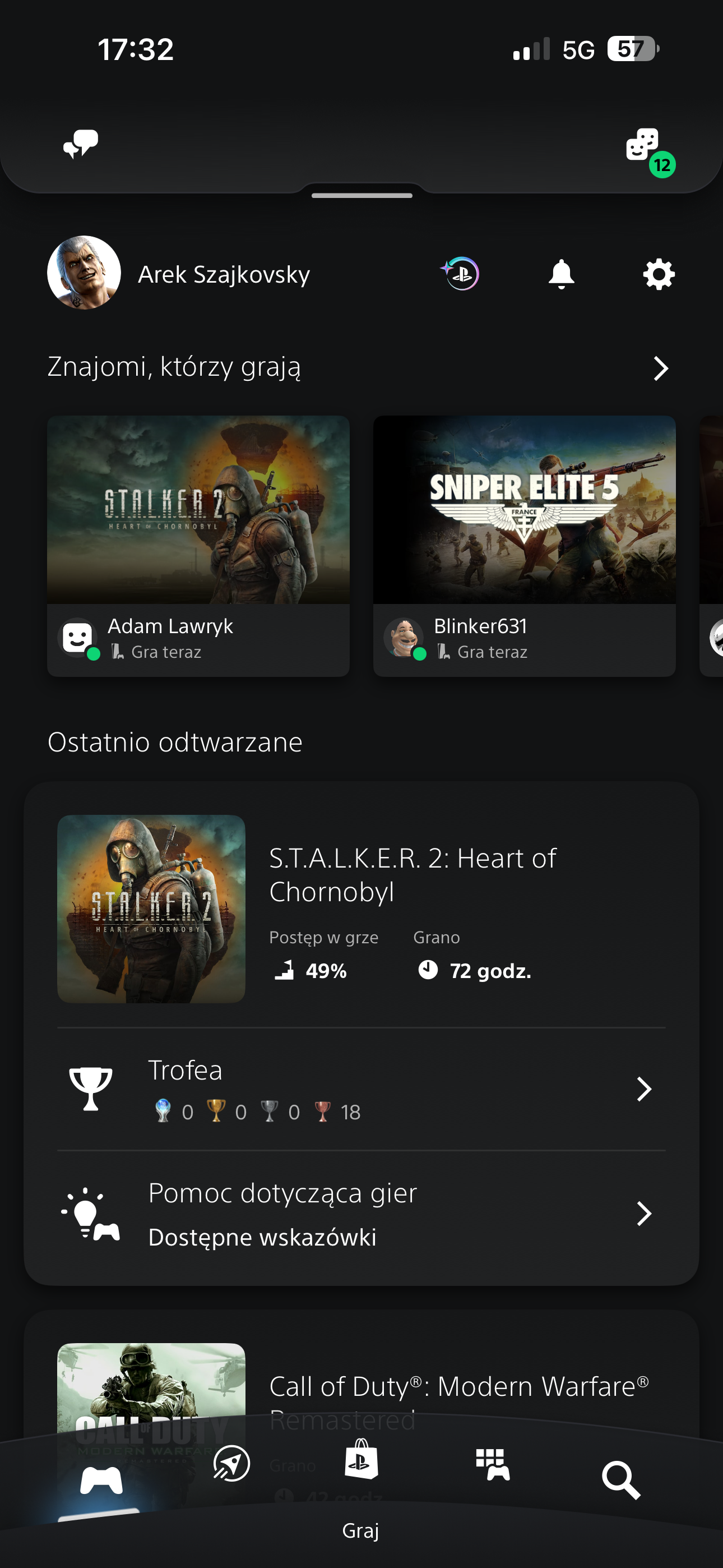Image resolution: width=723 pixels, height=1568 pixels.
Task: Tap the PlayStation Stars icon
Action: point(460,274)
